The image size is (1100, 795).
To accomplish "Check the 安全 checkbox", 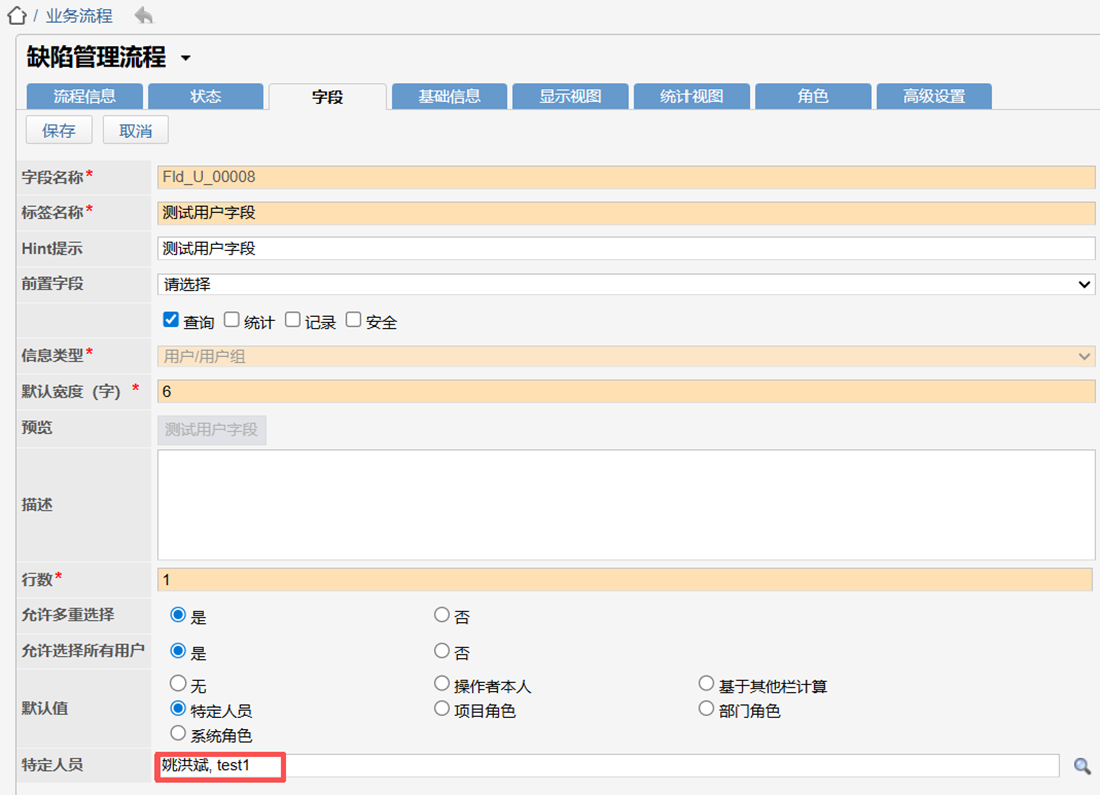I will pos(354,320).
